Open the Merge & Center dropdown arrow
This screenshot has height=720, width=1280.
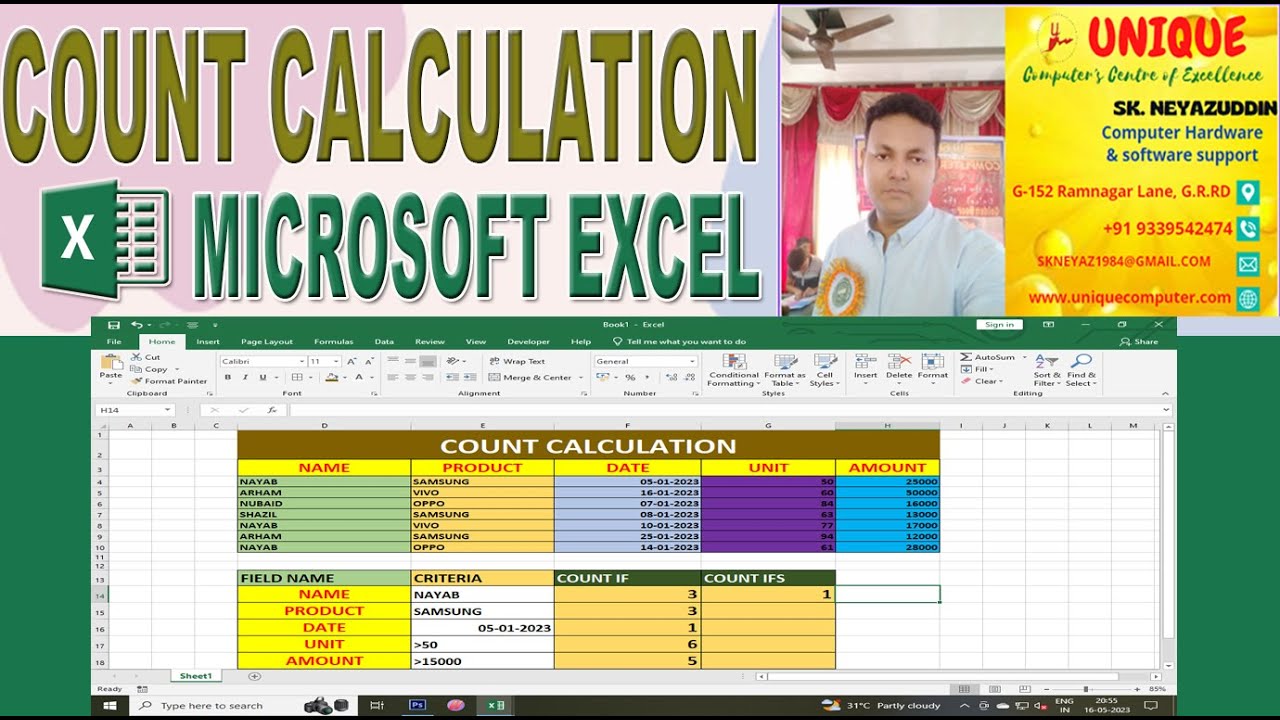point(581,377)
